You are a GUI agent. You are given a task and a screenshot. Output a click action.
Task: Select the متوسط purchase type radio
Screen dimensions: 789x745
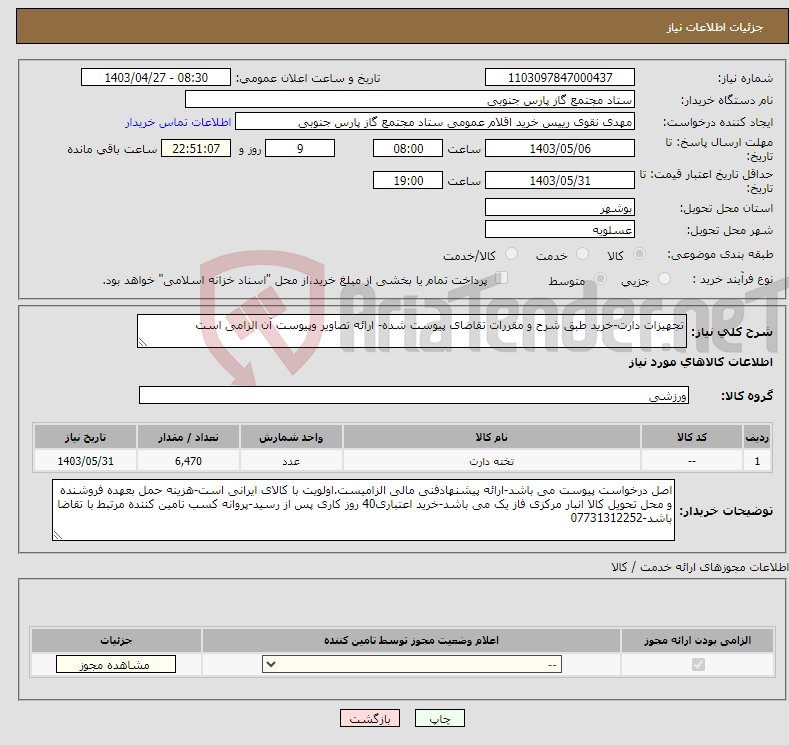pyautogui.click(x=600, y=279)
